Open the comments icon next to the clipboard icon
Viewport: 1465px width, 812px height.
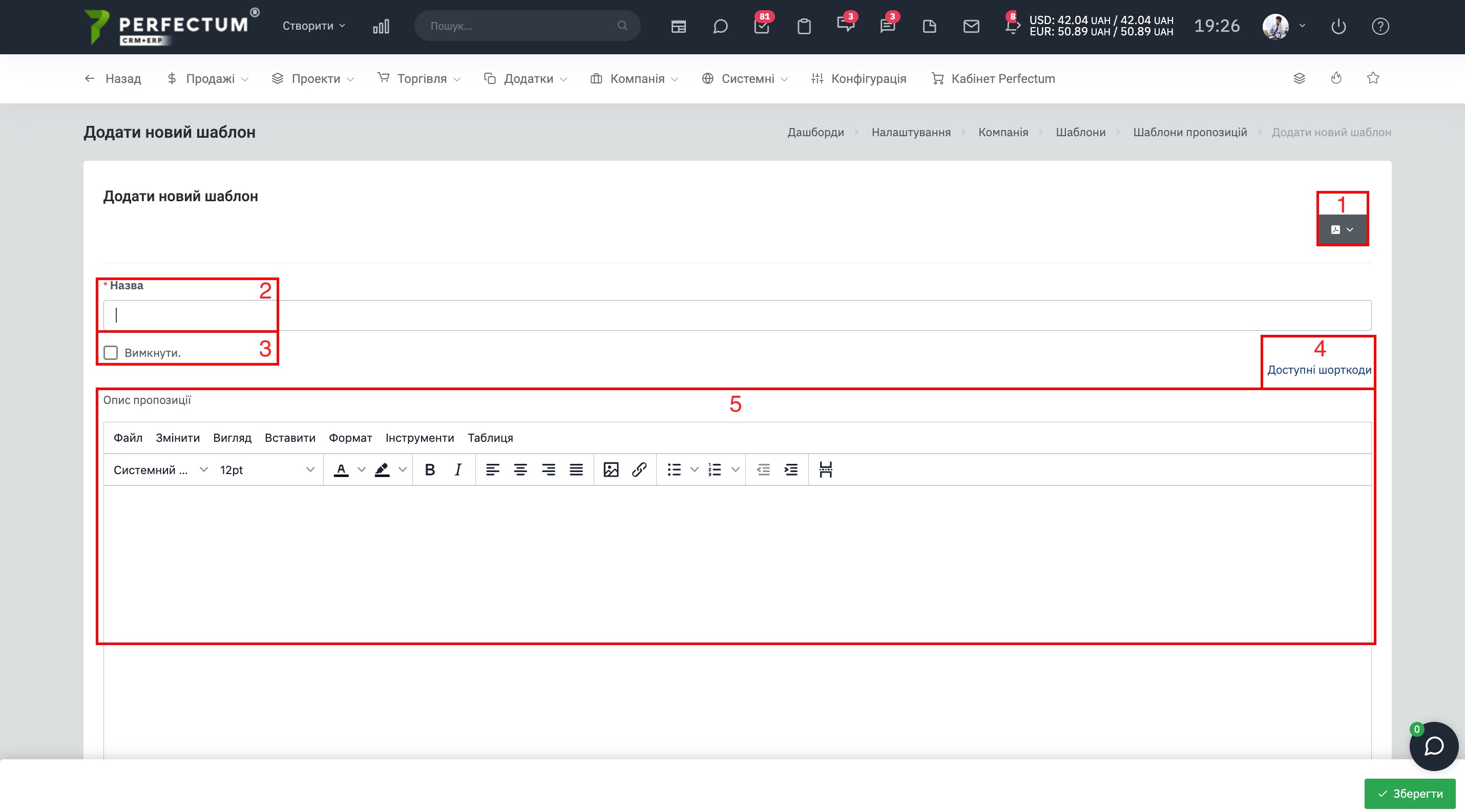pyautogui.click(x=845, y=25)
